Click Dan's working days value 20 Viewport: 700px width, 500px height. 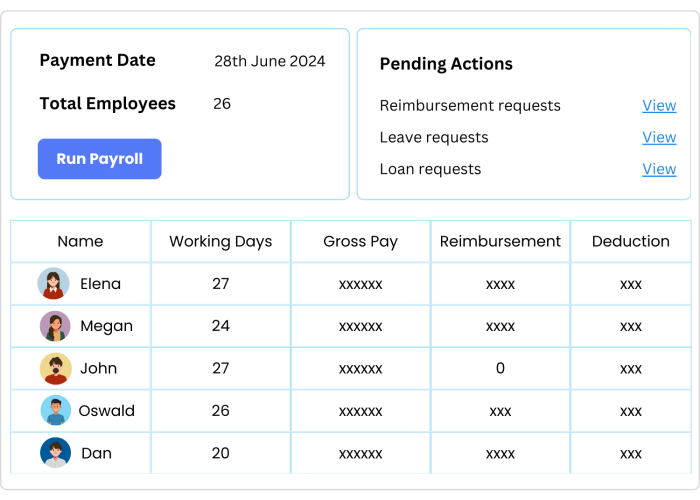point(221,453)
